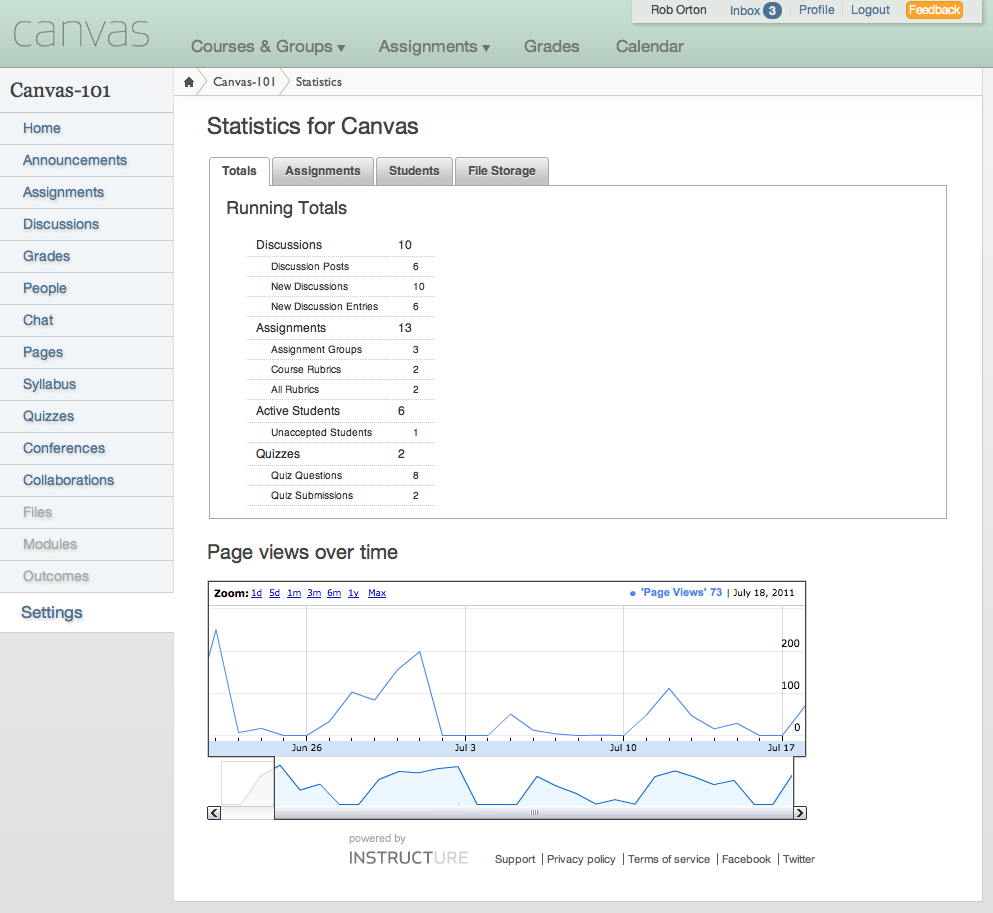The width and height of the screenshot is (993, 913).
Task: Open Courses & Groups dropdown
Action: [268, 46]
